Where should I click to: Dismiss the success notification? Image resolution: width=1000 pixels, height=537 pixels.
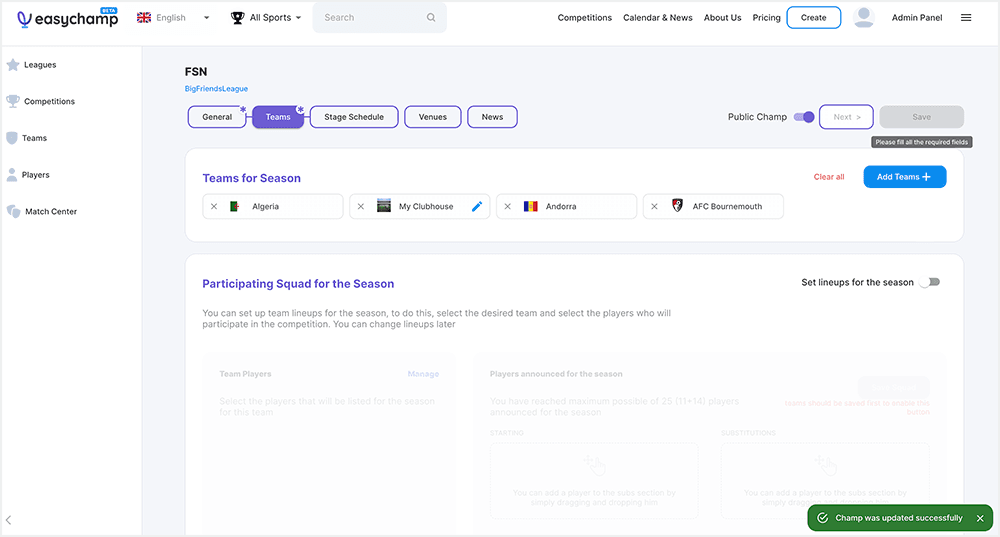click(980, 518)
